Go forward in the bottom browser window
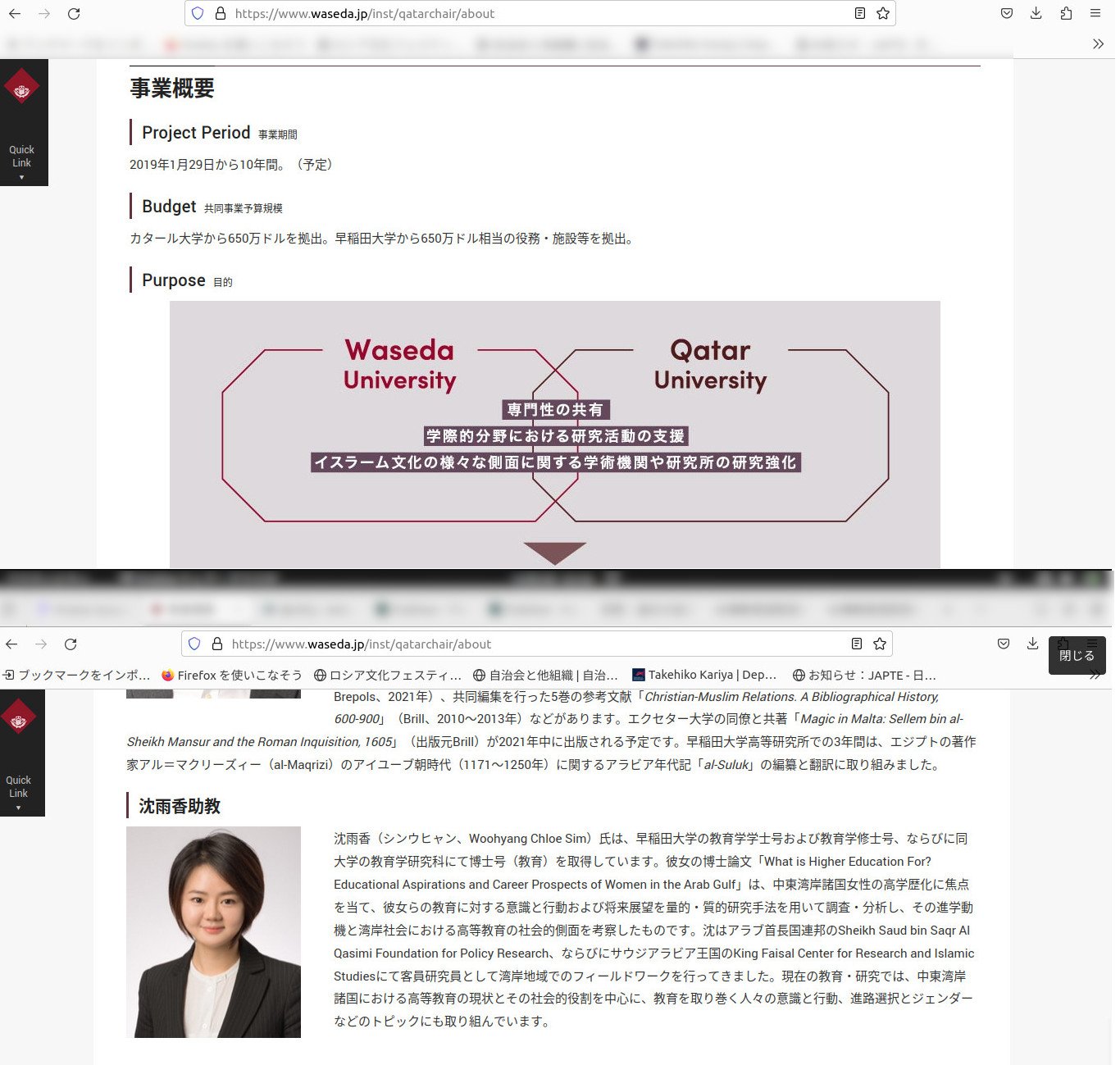 pyautogui.click(x=41, y=644)
